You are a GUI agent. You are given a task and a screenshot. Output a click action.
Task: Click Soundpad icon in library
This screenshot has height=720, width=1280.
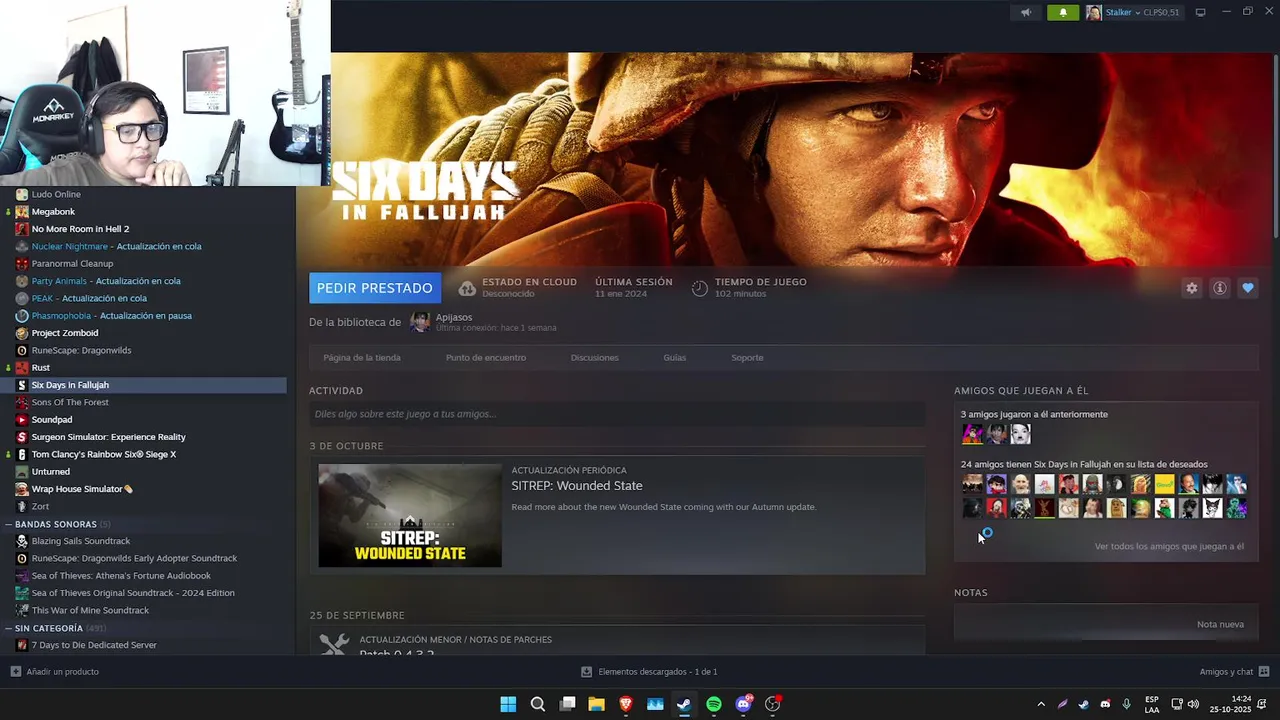click(x=22, y=420)
